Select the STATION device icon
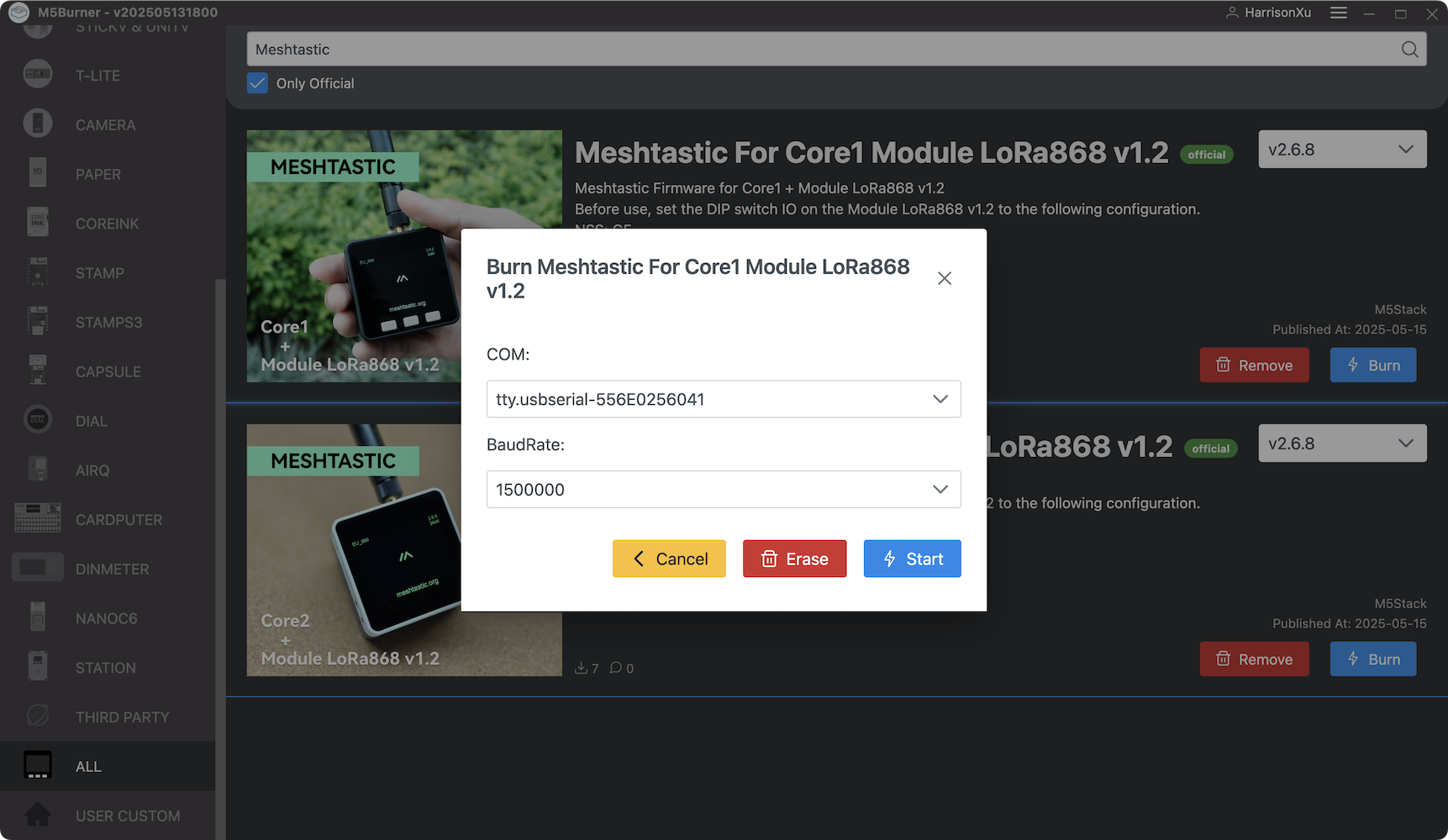 (x=38, y=667)
